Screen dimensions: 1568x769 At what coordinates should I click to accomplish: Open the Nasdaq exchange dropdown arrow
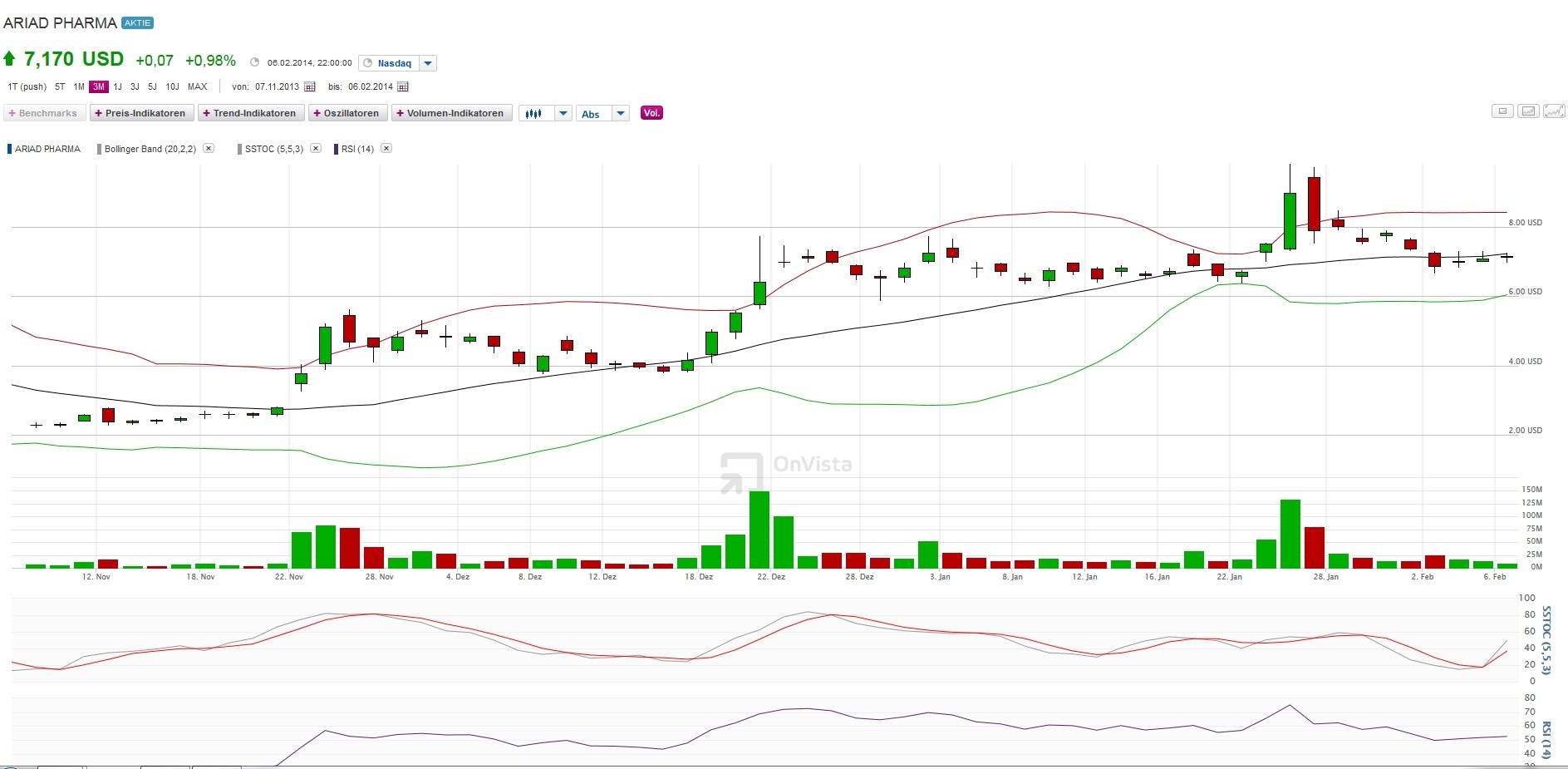[x=428, y=63]
